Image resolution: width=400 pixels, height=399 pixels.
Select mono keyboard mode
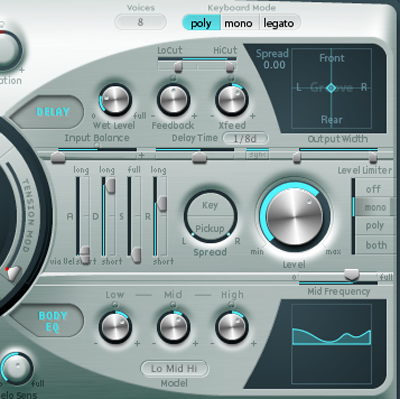239,23
